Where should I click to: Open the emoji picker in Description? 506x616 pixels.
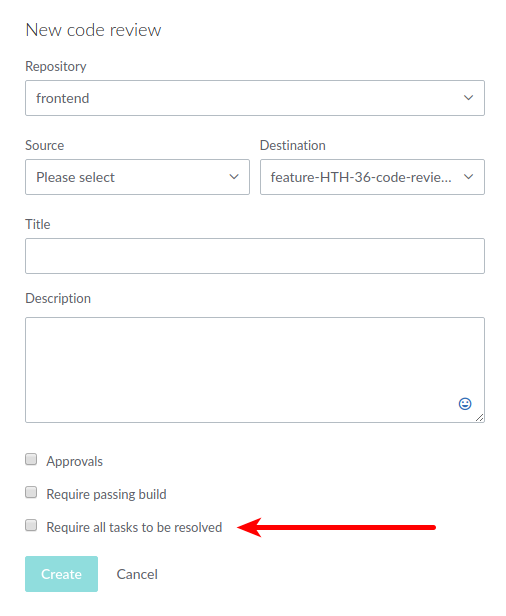(x=465, y=403)
